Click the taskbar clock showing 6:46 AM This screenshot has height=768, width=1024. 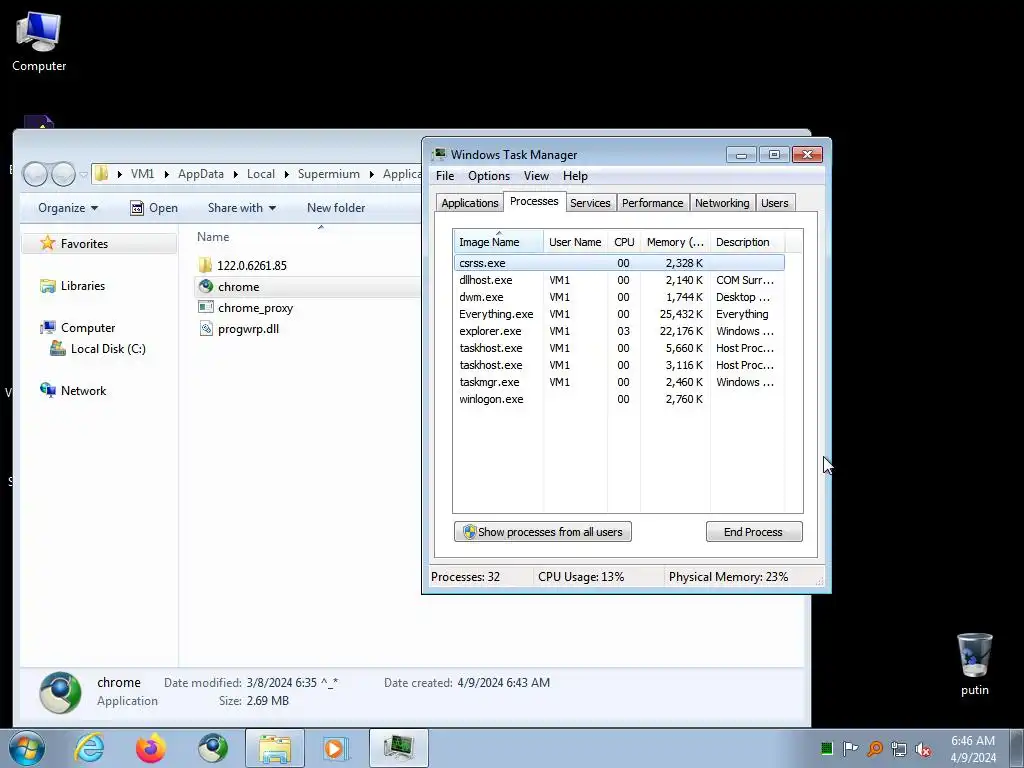click(972, 749)
